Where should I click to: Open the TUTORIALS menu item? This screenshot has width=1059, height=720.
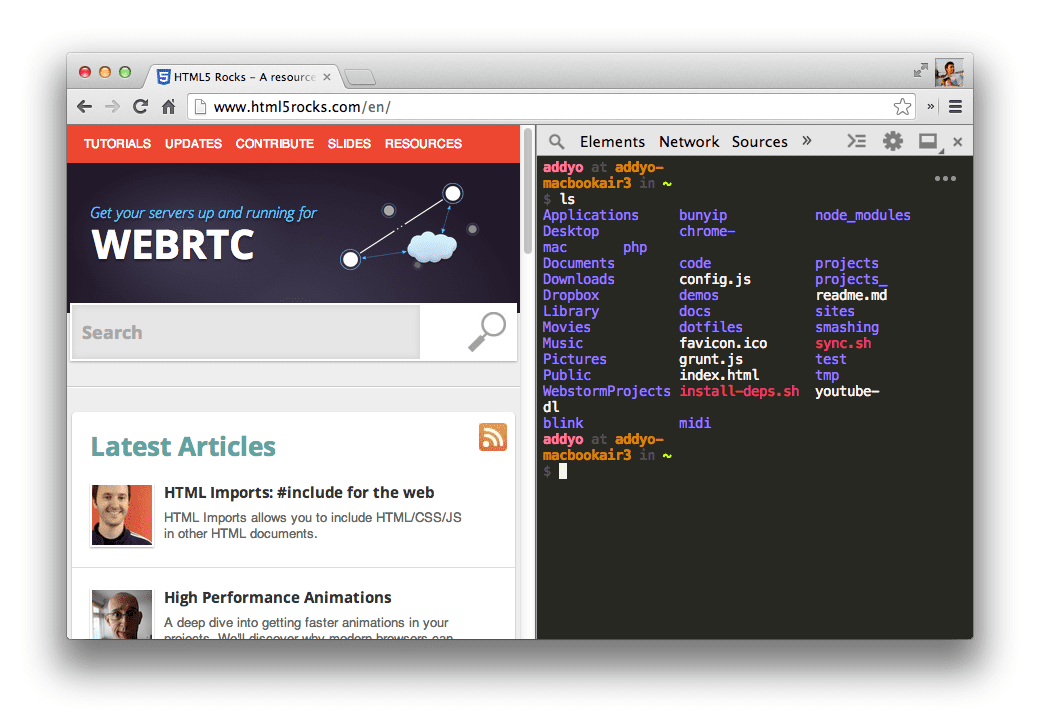click(117, 143)
